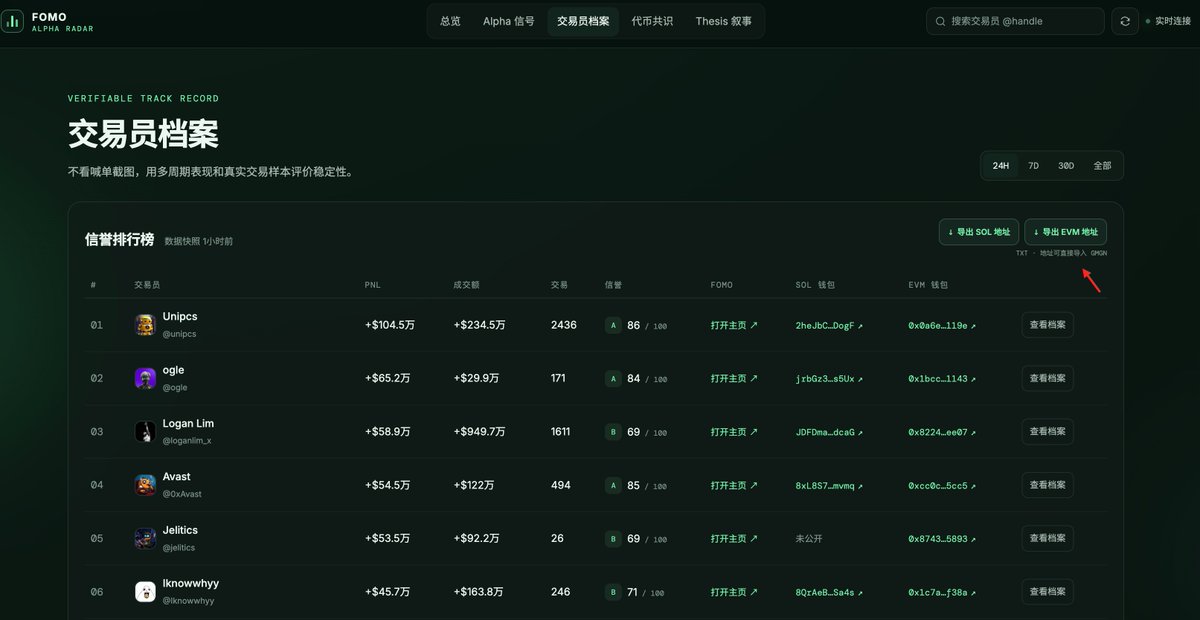
Task: Click 查看档案 for Avast
Action: [1047, 485]
